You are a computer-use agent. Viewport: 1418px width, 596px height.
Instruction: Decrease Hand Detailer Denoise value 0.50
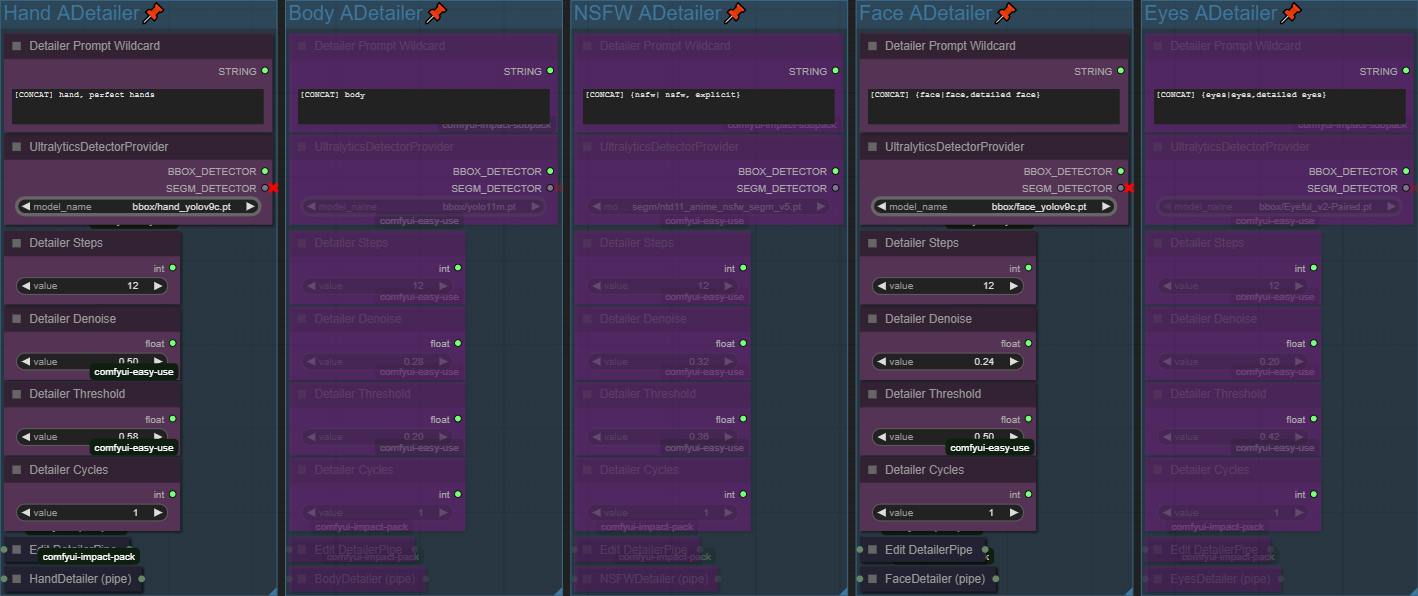(26, 362)
